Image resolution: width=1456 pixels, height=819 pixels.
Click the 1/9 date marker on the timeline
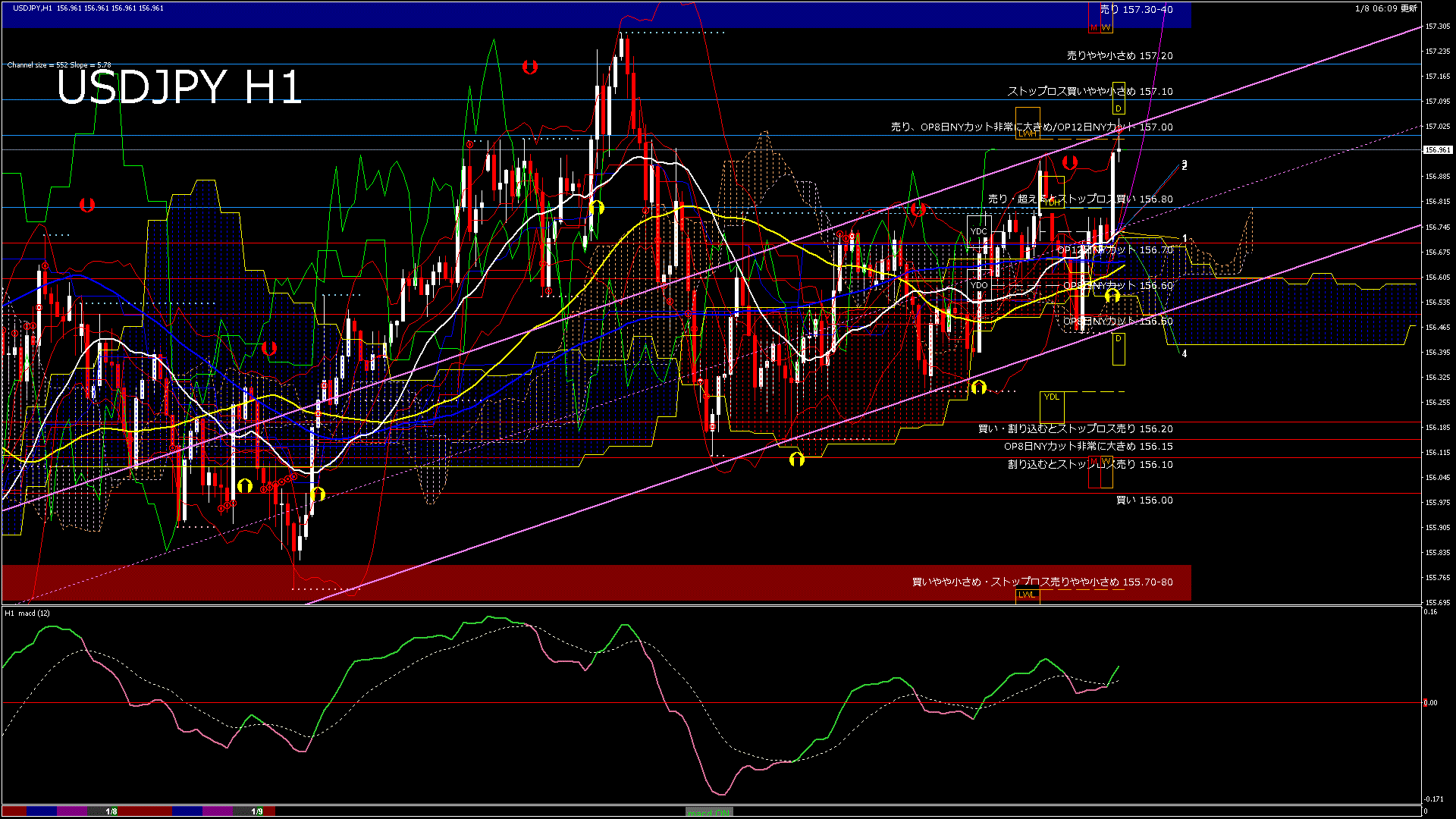coord(258,811)
